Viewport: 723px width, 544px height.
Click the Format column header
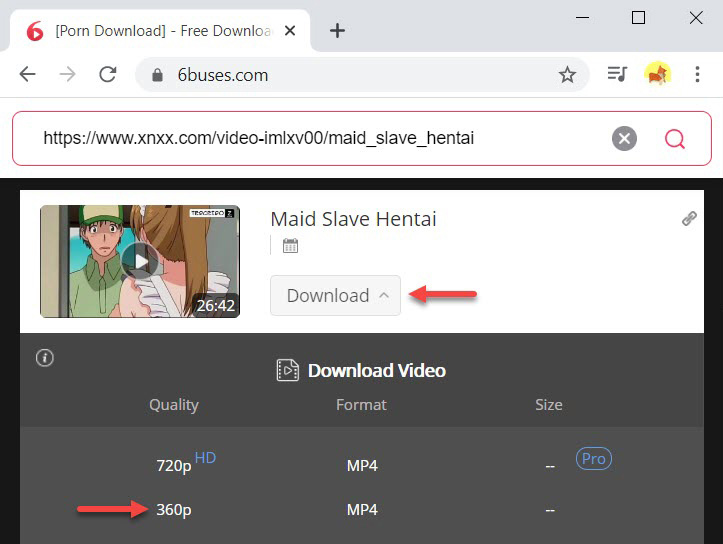click(362, 405)
